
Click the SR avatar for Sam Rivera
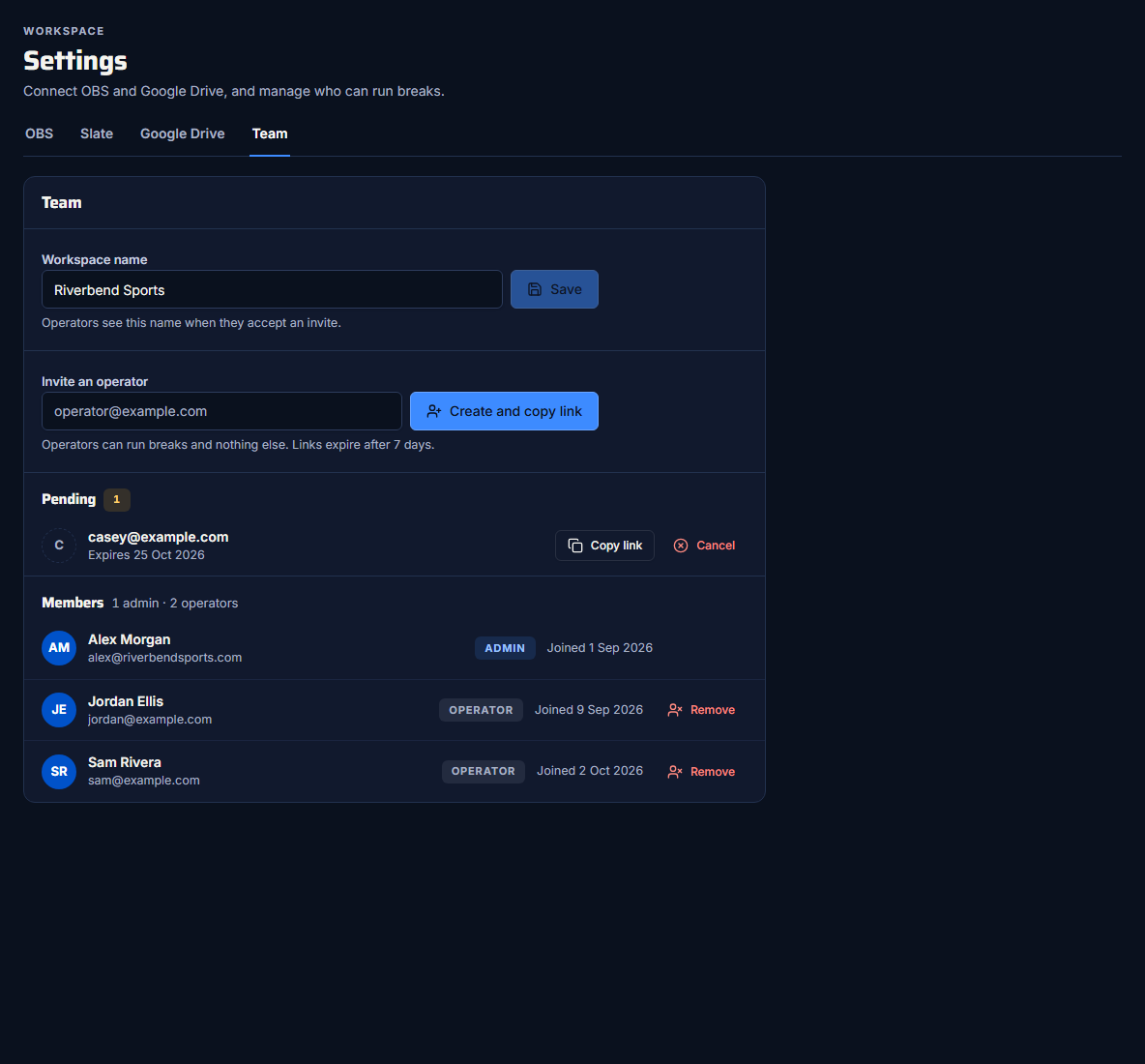click(x=59, y=771)
